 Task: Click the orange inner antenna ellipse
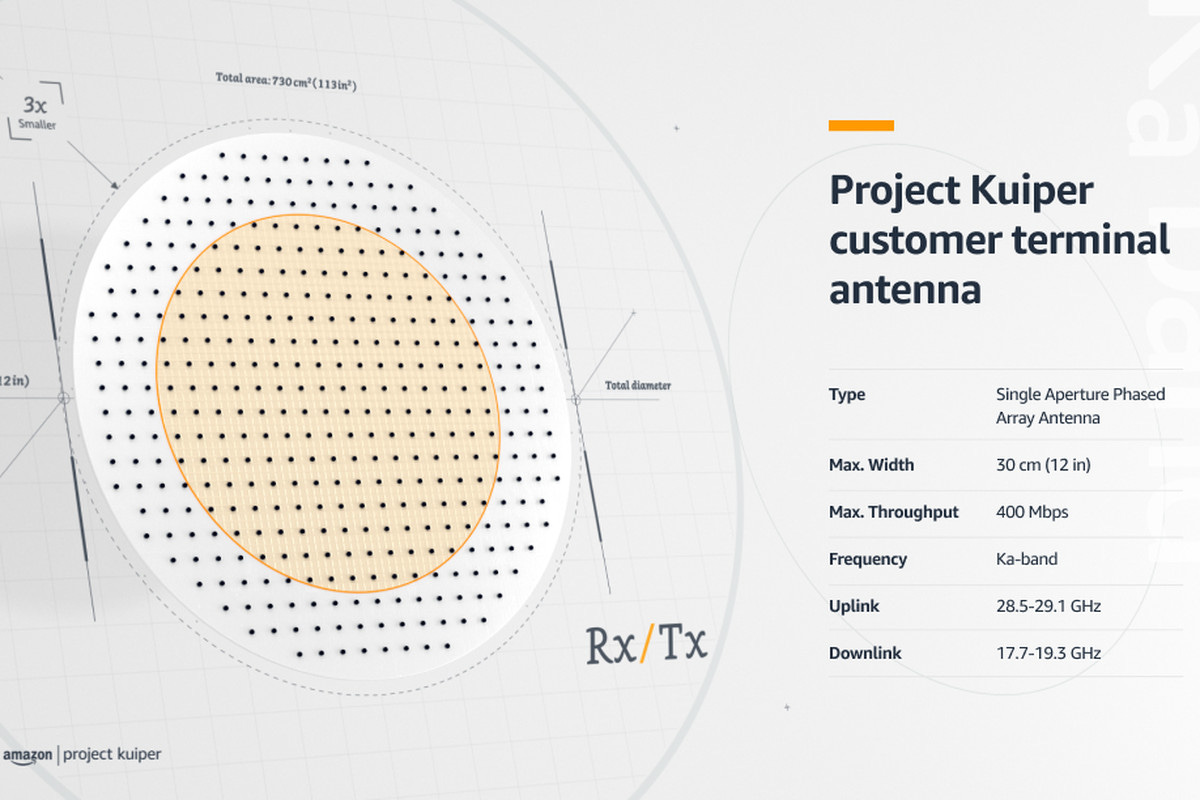pos(327,403)
